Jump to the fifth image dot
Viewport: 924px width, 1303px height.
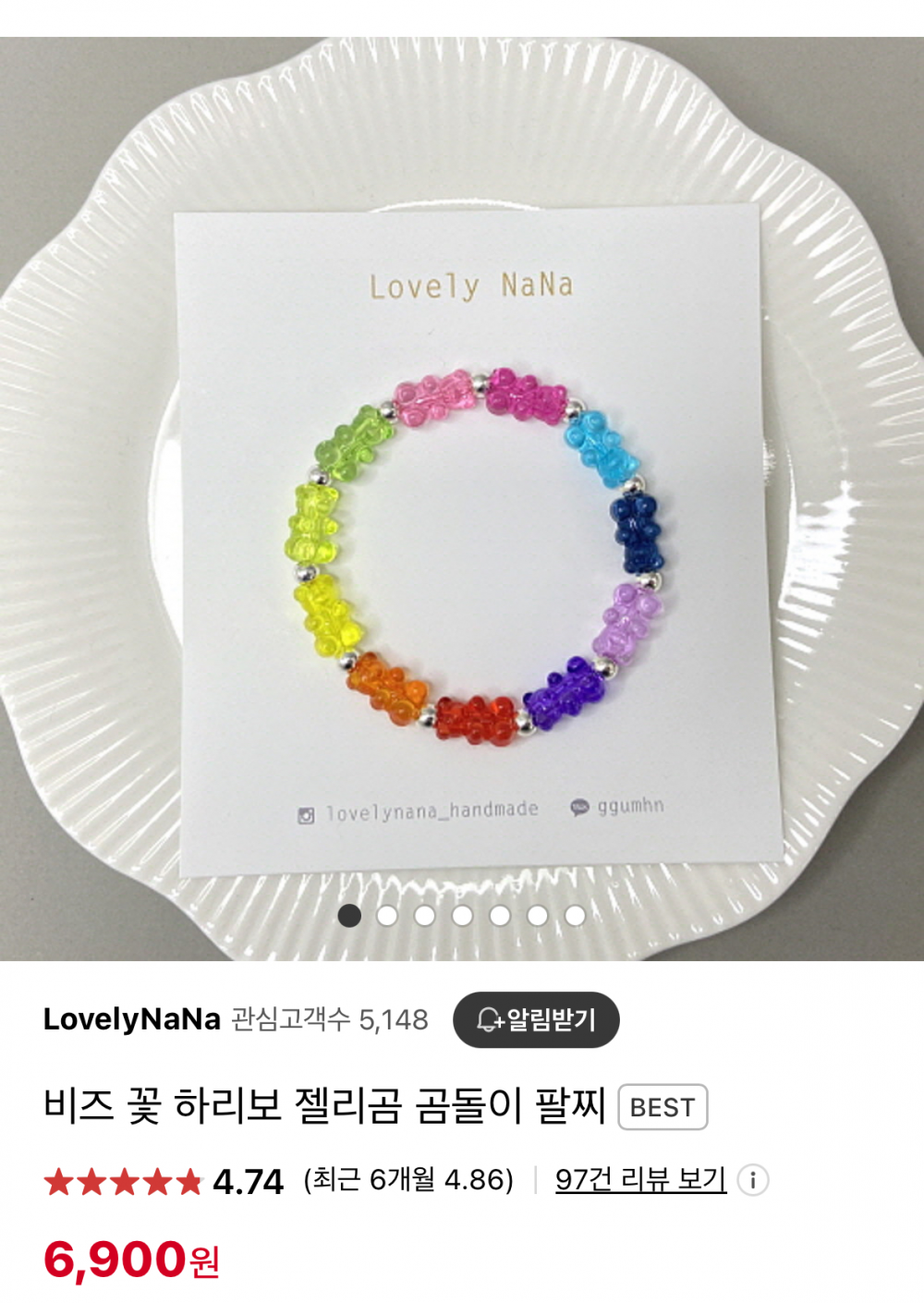[500, 915]
